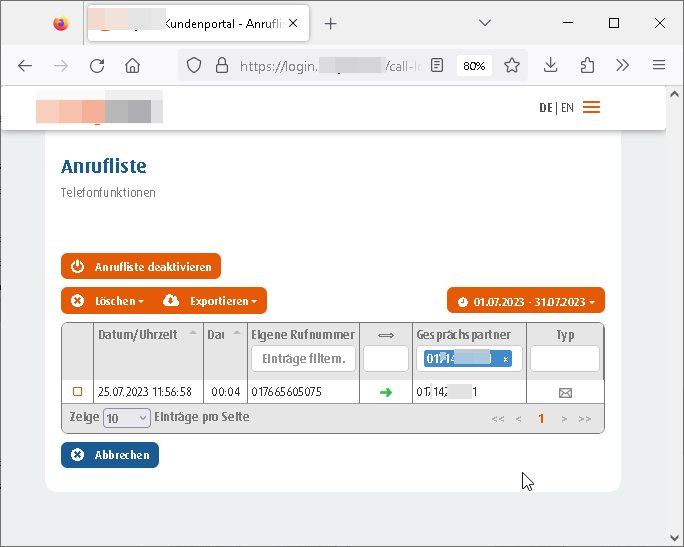Change entries per page dropdown showing 10
The width and height of the screenshot is (684, 547).
point(127,418)
